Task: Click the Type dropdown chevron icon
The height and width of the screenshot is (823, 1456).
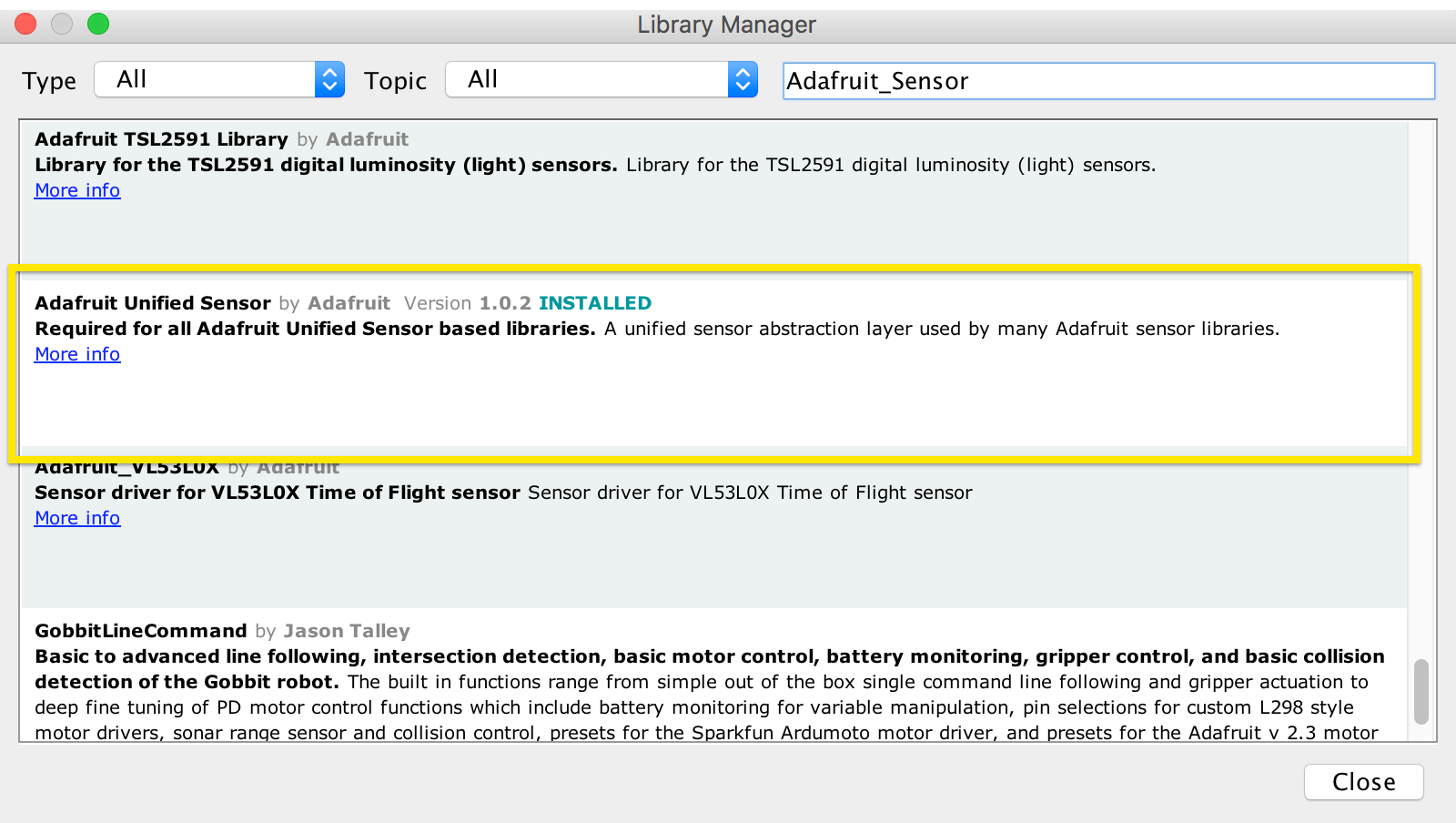Action: tap(331, 79)
